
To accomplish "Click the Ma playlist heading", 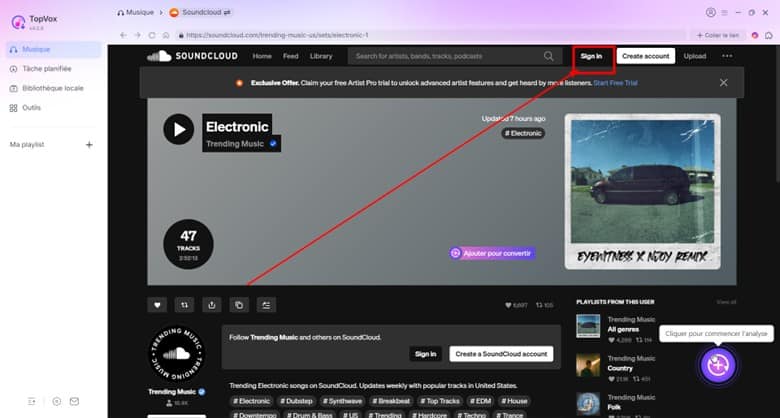I will [27, 144].
